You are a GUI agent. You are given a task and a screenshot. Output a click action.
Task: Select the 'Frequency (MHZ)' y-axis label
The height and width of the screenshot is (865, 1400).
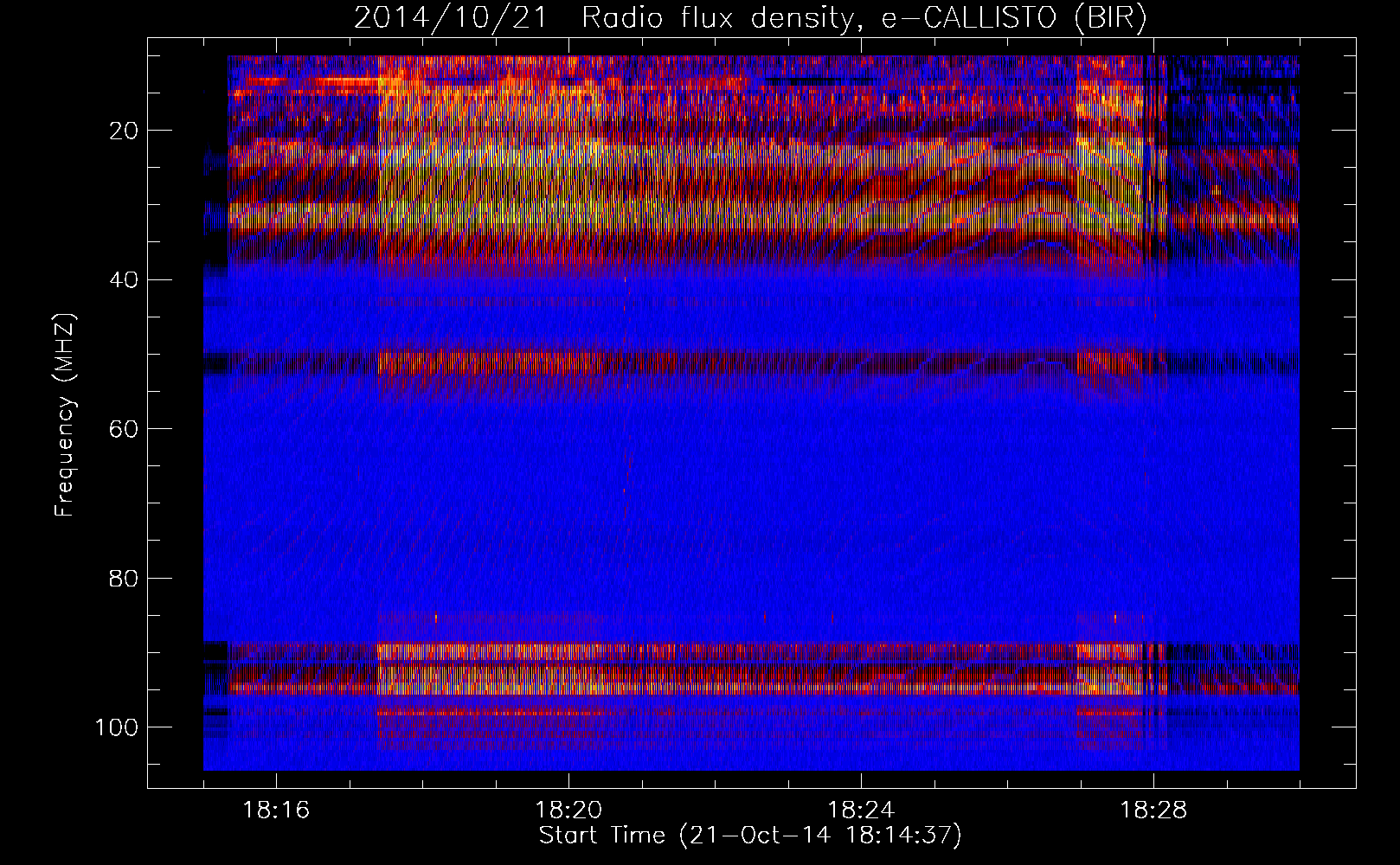(x=65, y=414)
